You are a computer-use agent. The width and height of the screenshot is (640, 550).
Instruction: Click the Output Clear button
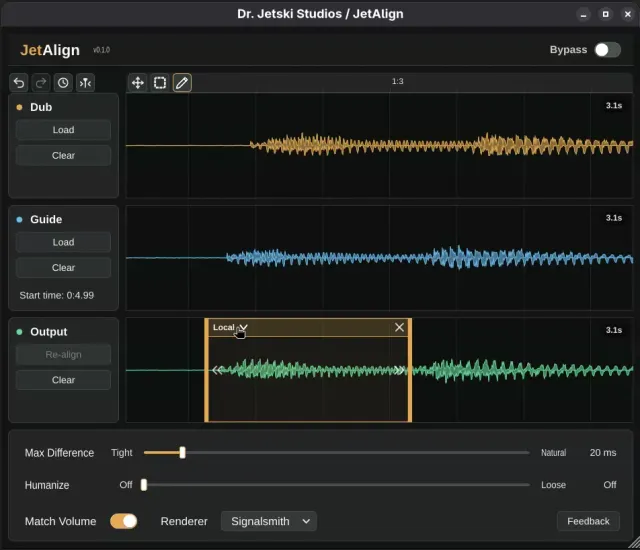tap(63, 380)
